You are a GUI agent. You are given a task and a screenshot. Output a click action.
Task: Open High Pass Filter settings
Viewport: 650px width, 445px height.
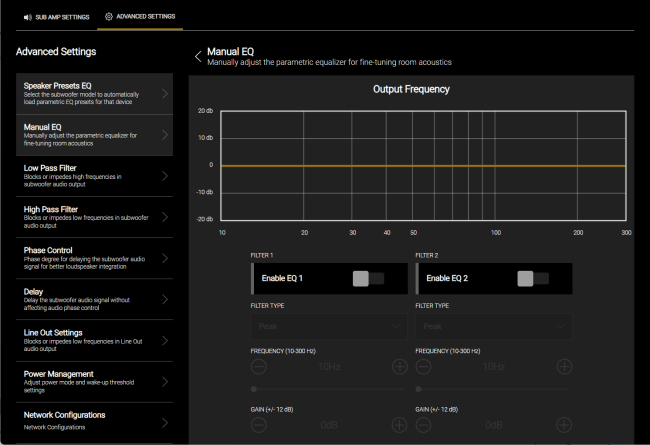click(95, 217)
